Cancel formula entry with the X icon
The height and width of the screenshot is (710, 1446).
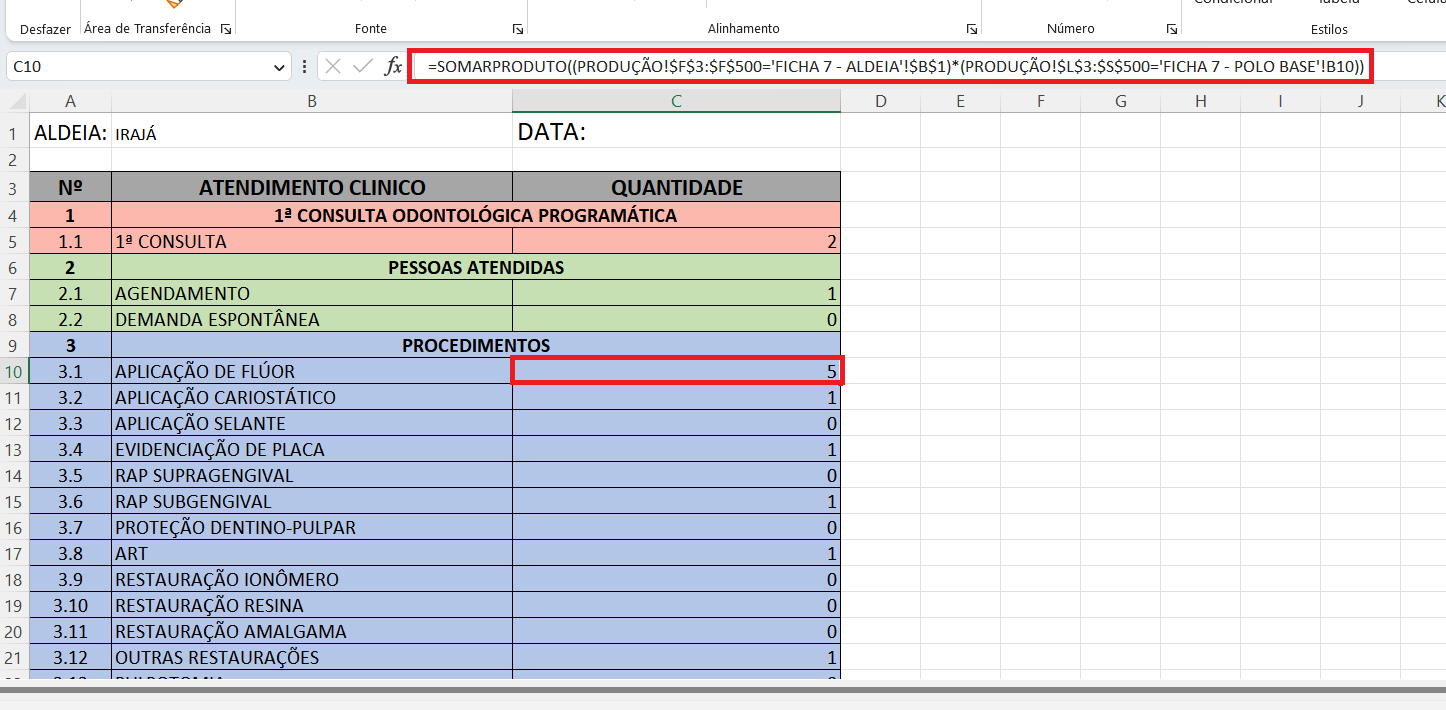[x=333, y=67]
